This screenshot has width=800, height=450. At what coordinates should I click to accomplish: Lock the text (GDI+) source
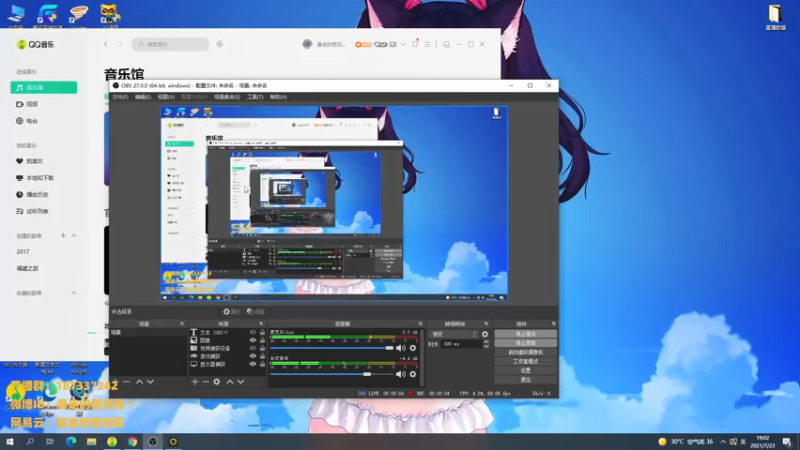click(262, 332)
